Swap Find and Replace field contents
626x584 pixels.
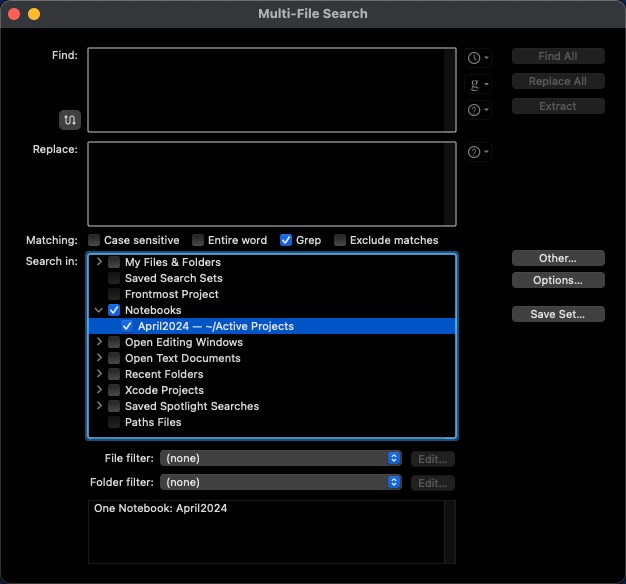pos(70,120)
